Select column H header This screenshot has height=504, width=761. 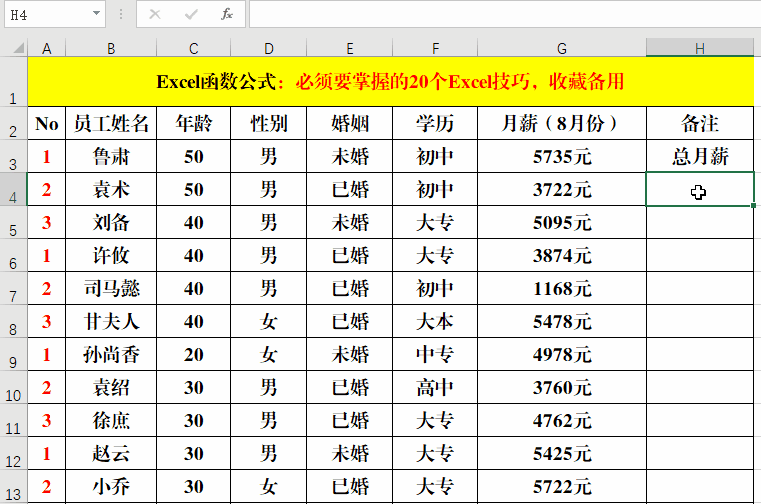click(700, 49)
